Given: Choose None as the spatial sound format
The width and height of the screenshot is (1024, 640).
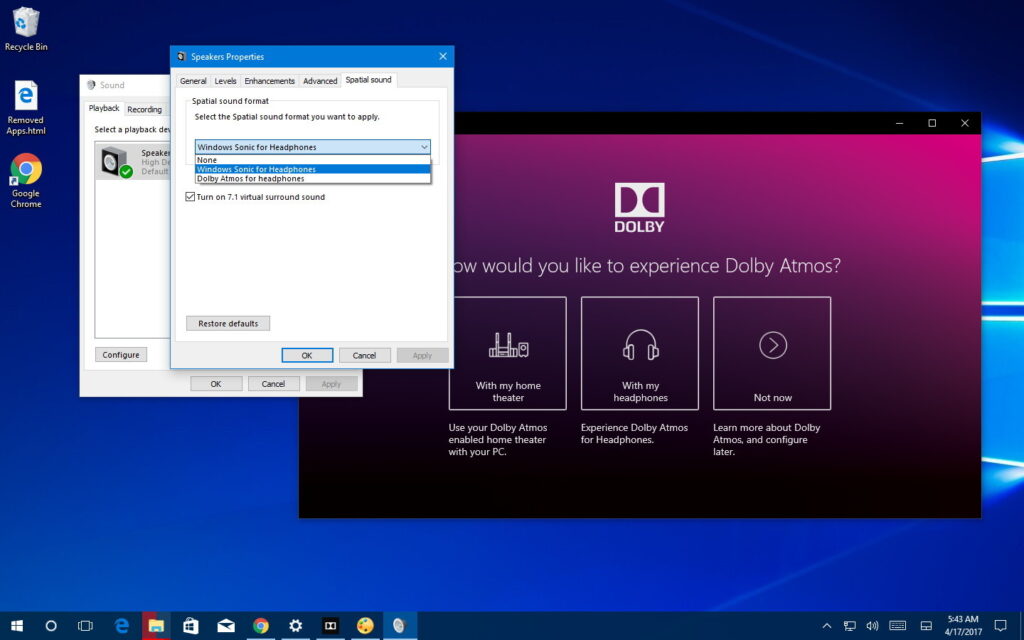Looking at the screenshot, I should 205,160.
